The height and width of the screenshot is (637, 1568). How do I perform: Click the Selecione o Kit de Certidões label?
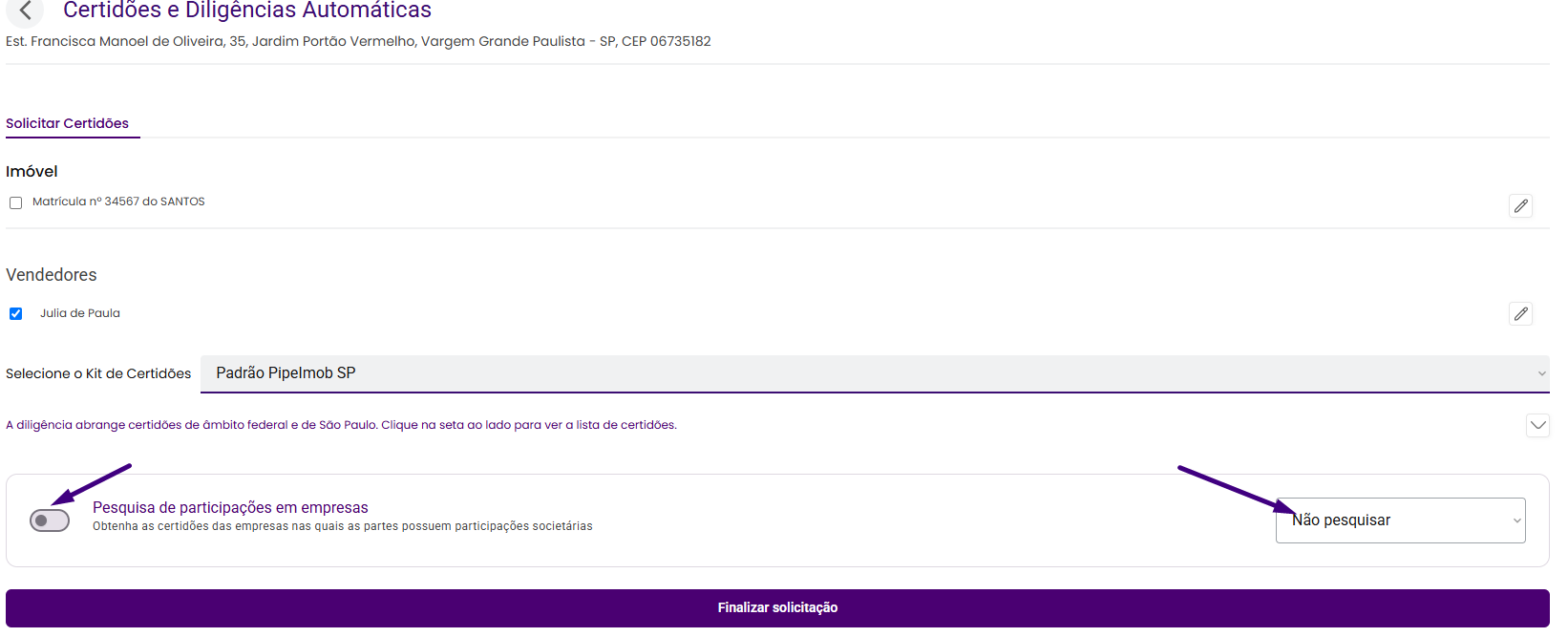pos(98,373)
